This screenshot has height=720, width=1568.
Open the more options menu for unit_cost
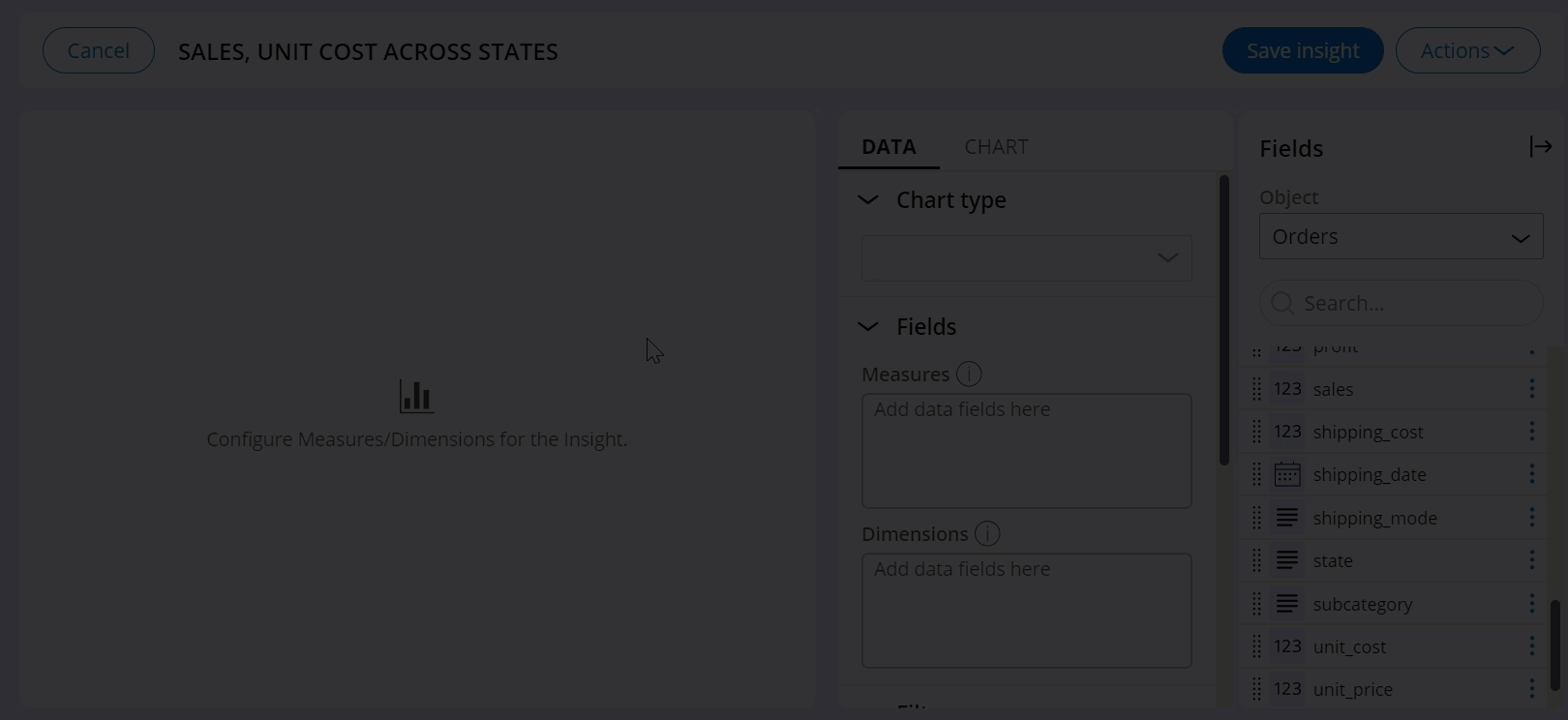tap(1531, 646)
